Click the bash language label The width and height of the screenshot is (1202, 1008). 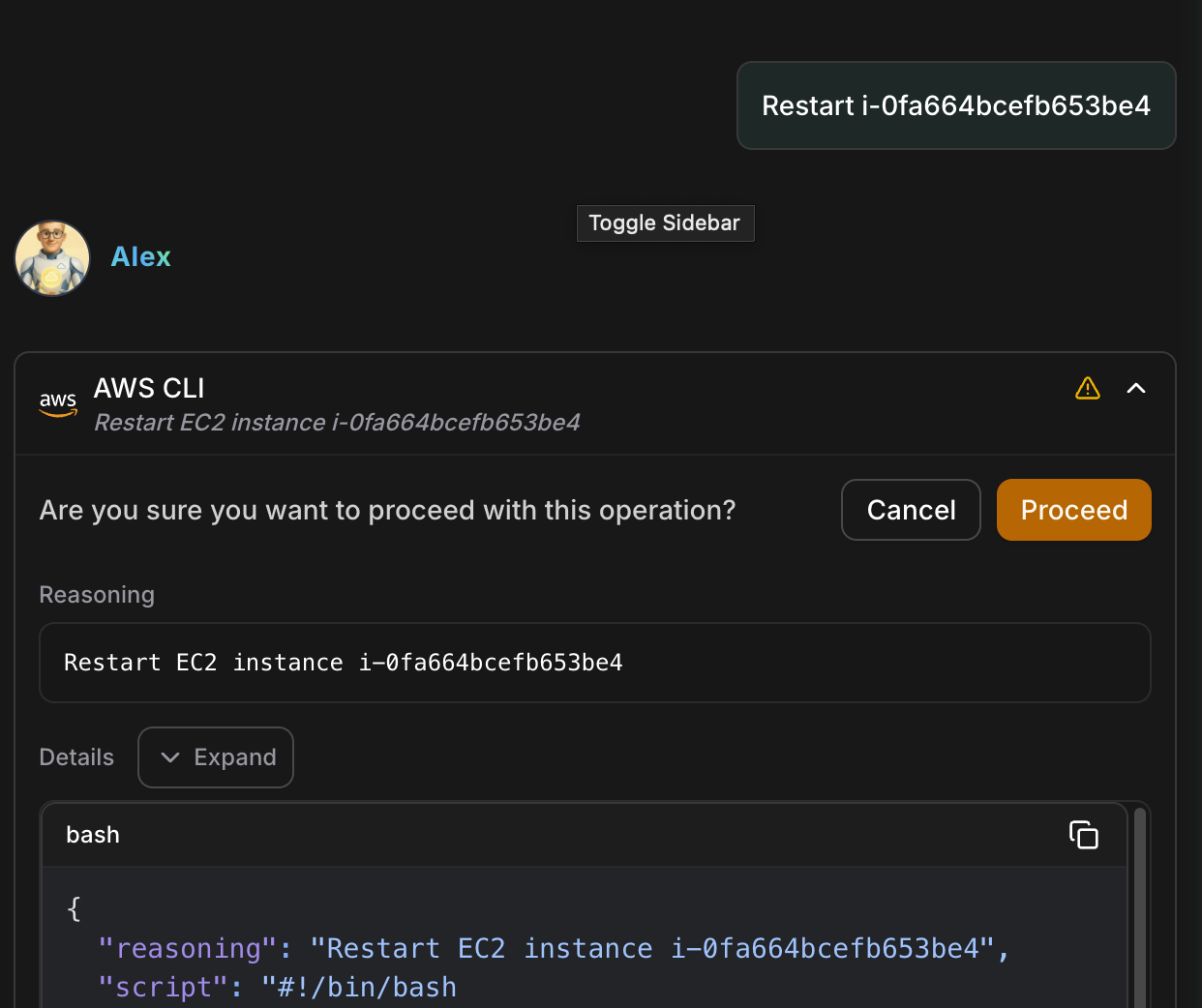pyautogui.click(x=93, y=835)
